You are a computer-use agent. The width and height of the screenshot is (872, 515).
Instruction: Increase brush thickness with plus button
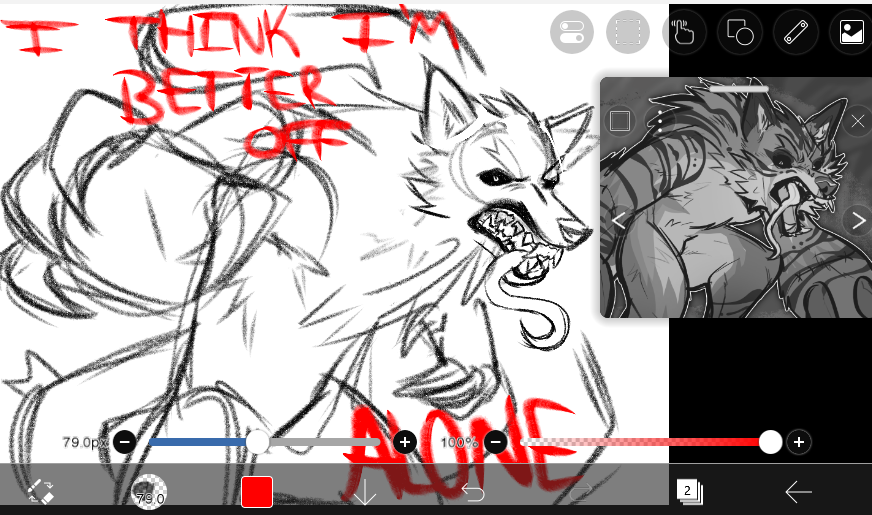[405, 442]
